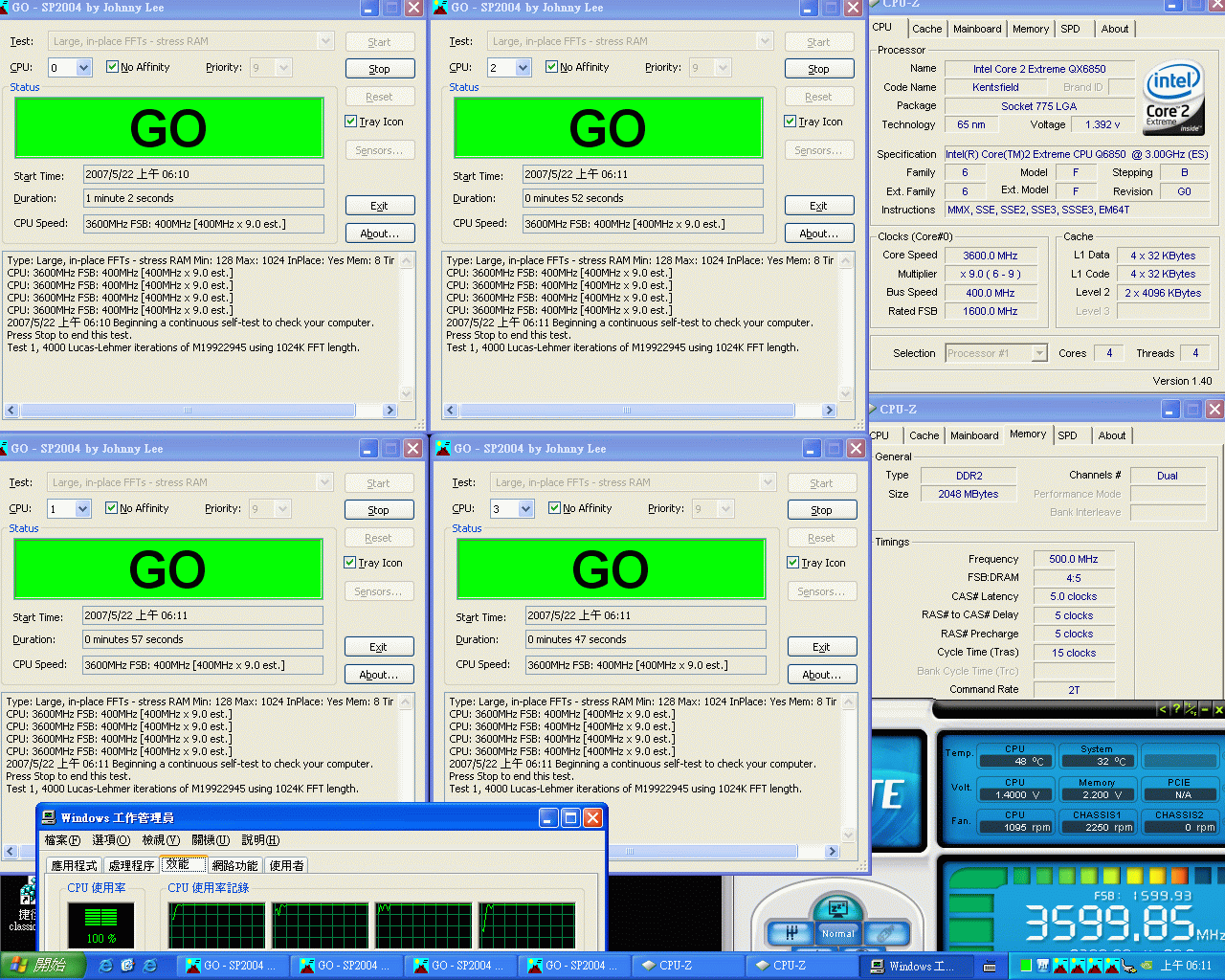Click Stop in CPU 0 SP2004 window
The image size is (1225, 980).
[x=380, y=69]
